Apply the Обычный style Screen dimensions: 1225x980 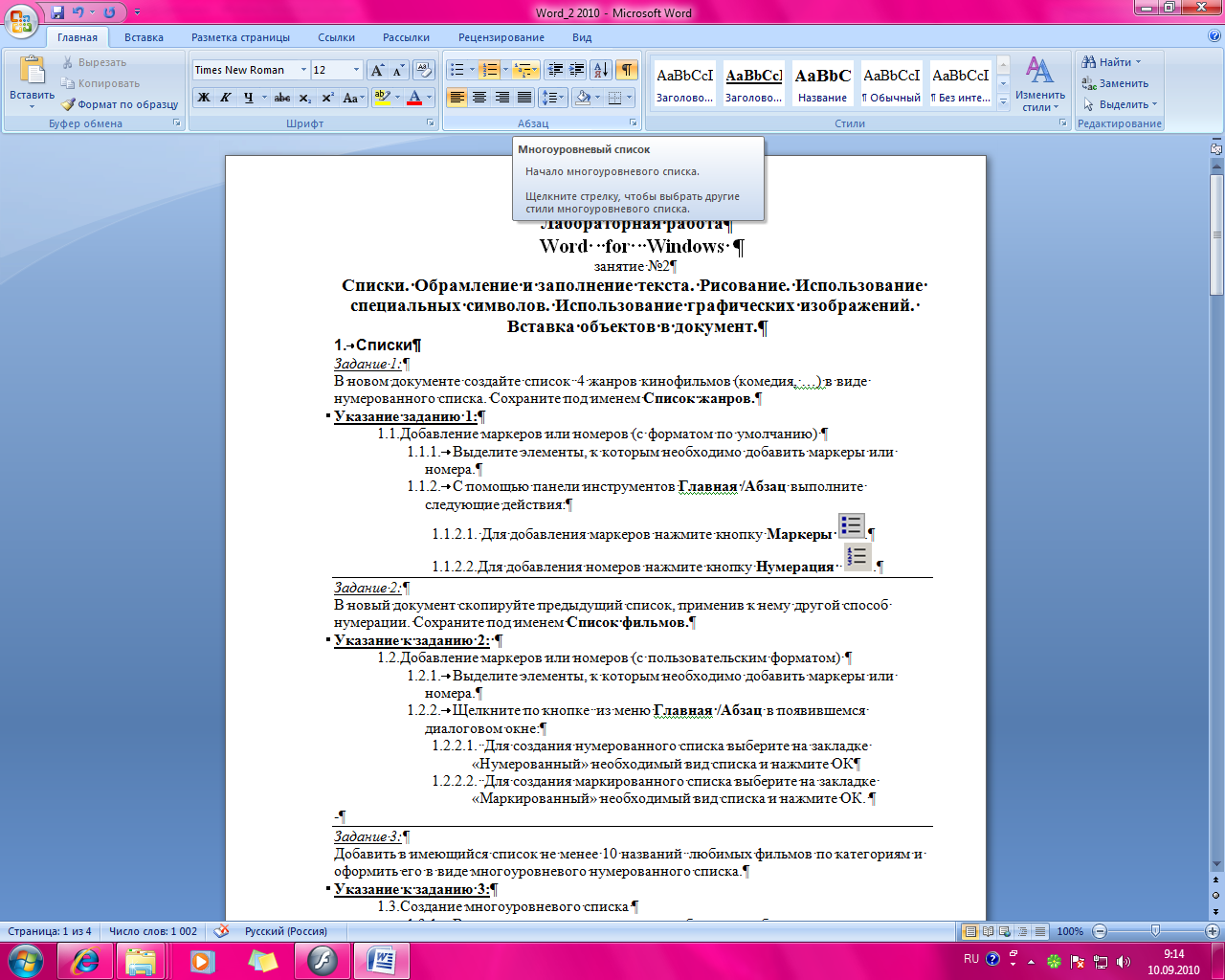tap(891, 83)
